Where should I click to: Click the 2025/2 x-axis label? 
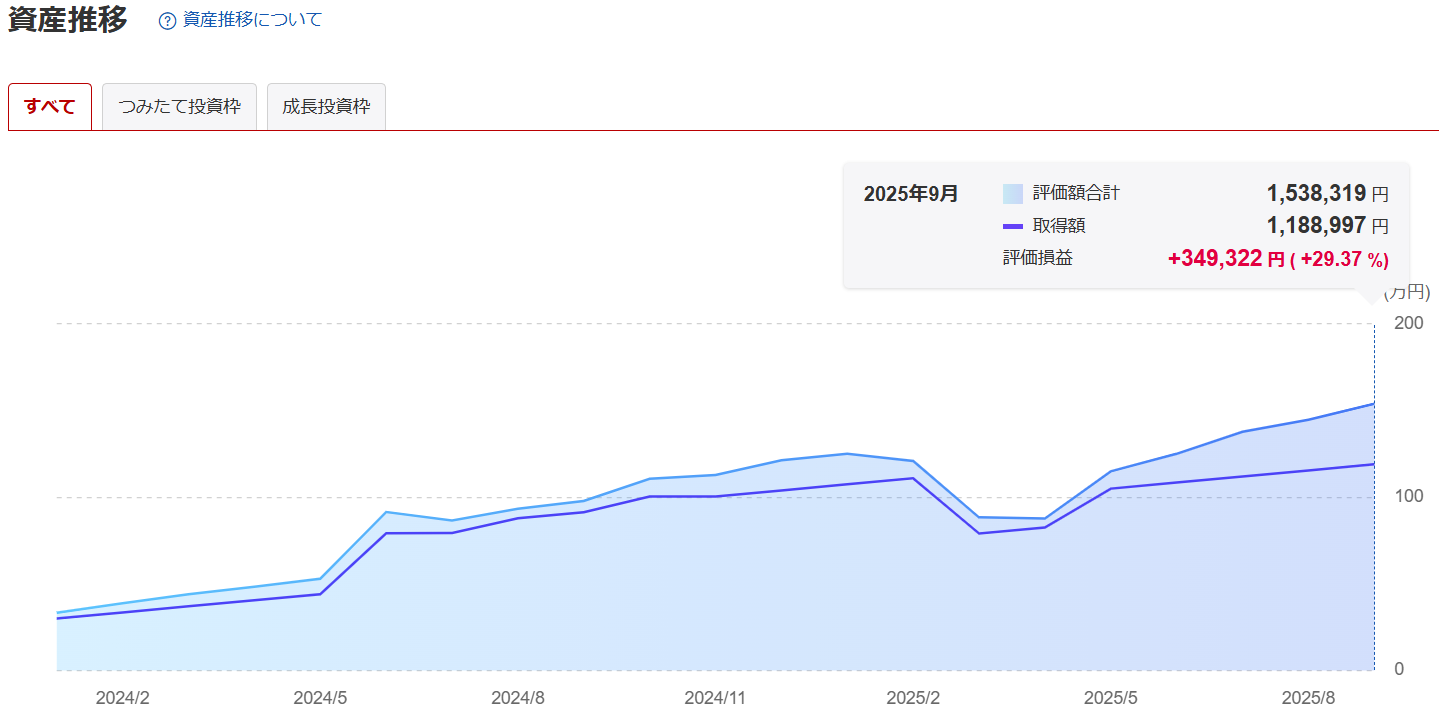click(x=913, y=698)
